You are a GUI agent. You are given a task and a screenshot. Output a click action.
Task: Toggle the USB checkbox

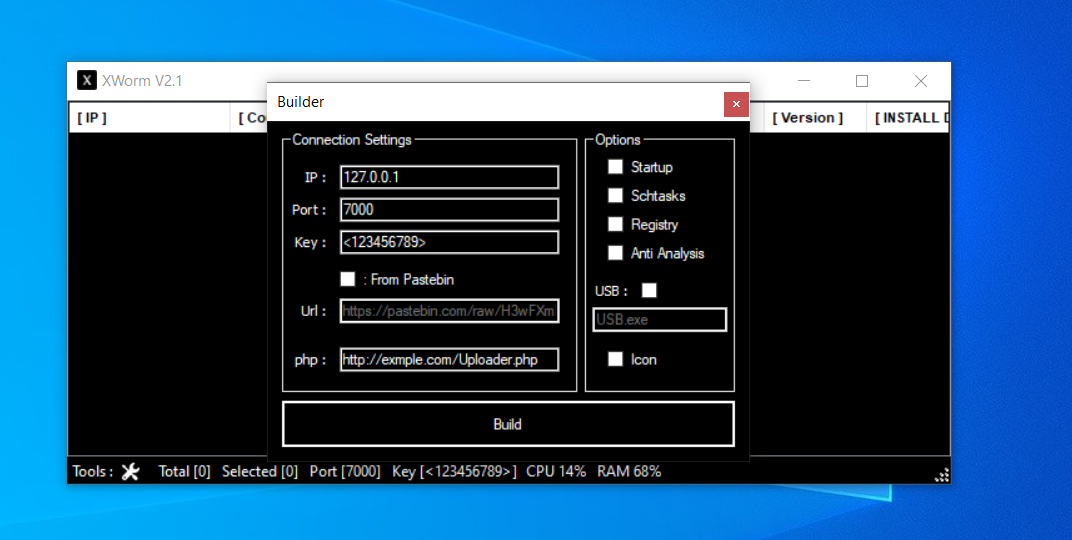click(x=649, y=291)
